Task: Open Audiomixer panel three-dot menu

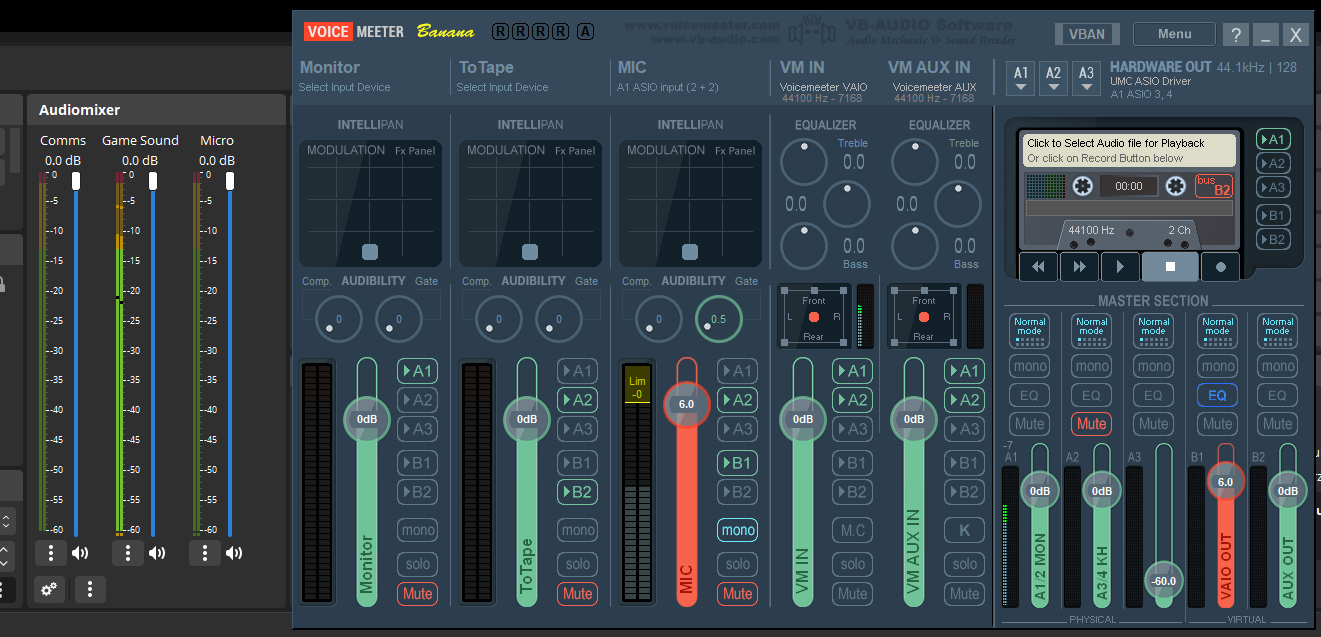Action: 90,590
